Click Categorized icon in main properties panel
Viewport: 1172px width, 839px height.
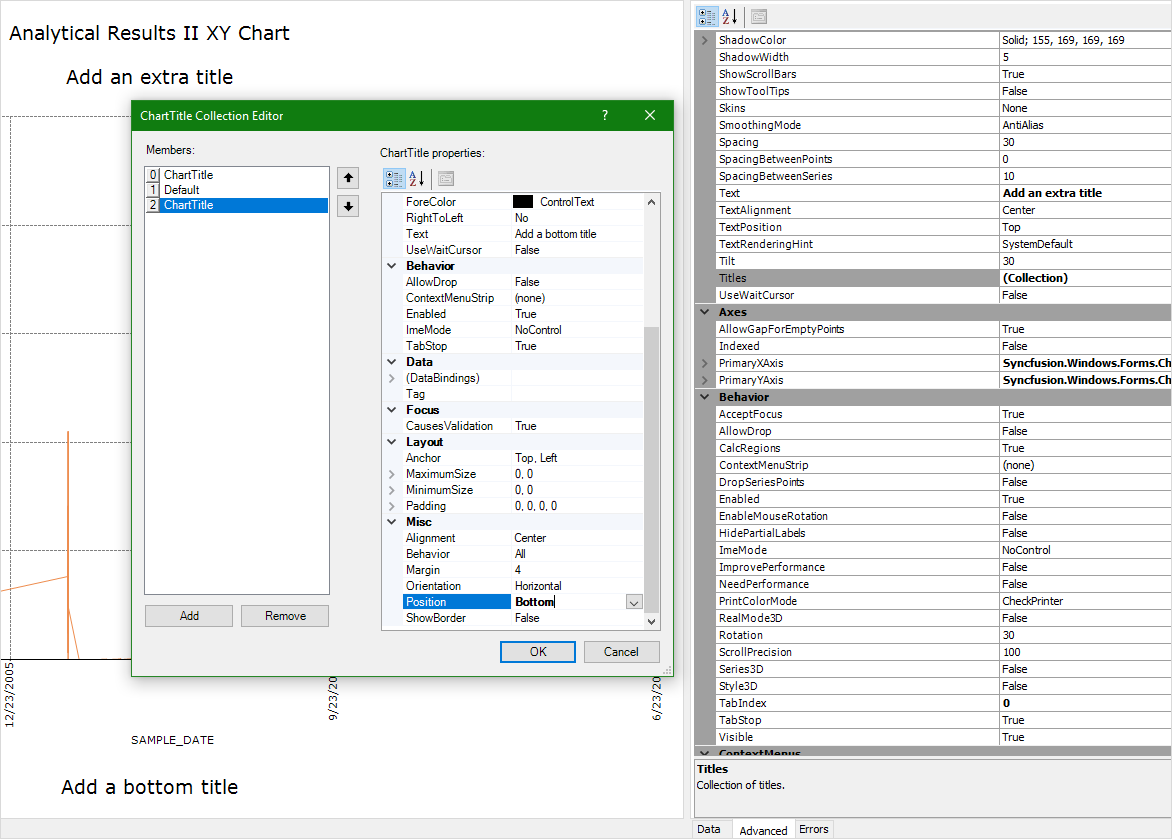[707, 16]
